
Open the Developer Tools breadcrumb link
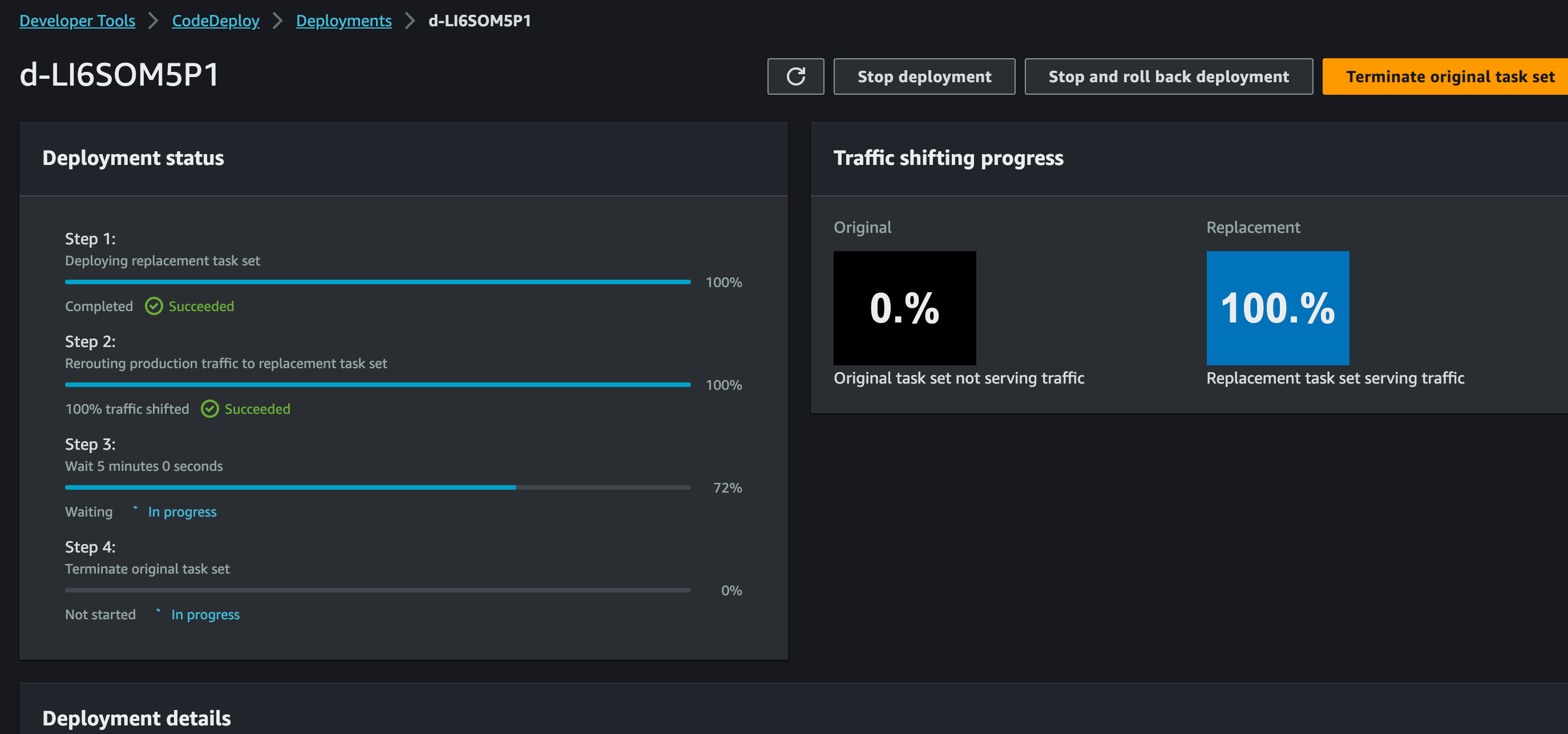point(77,21)
